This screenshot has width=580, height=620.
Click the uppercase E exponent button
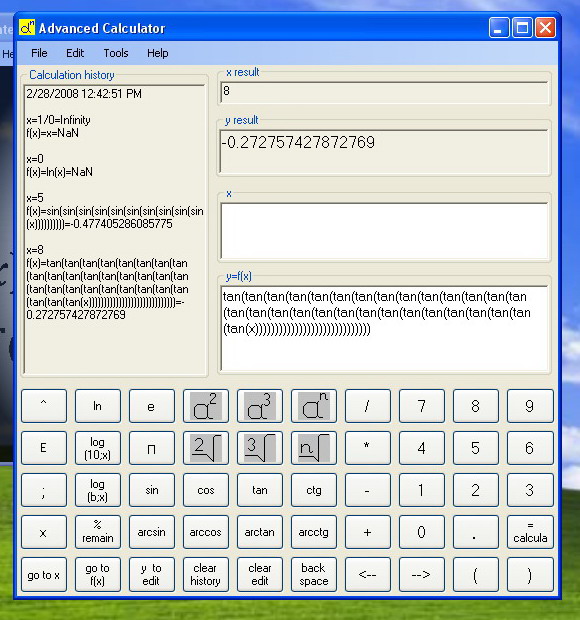coord(44,448)
